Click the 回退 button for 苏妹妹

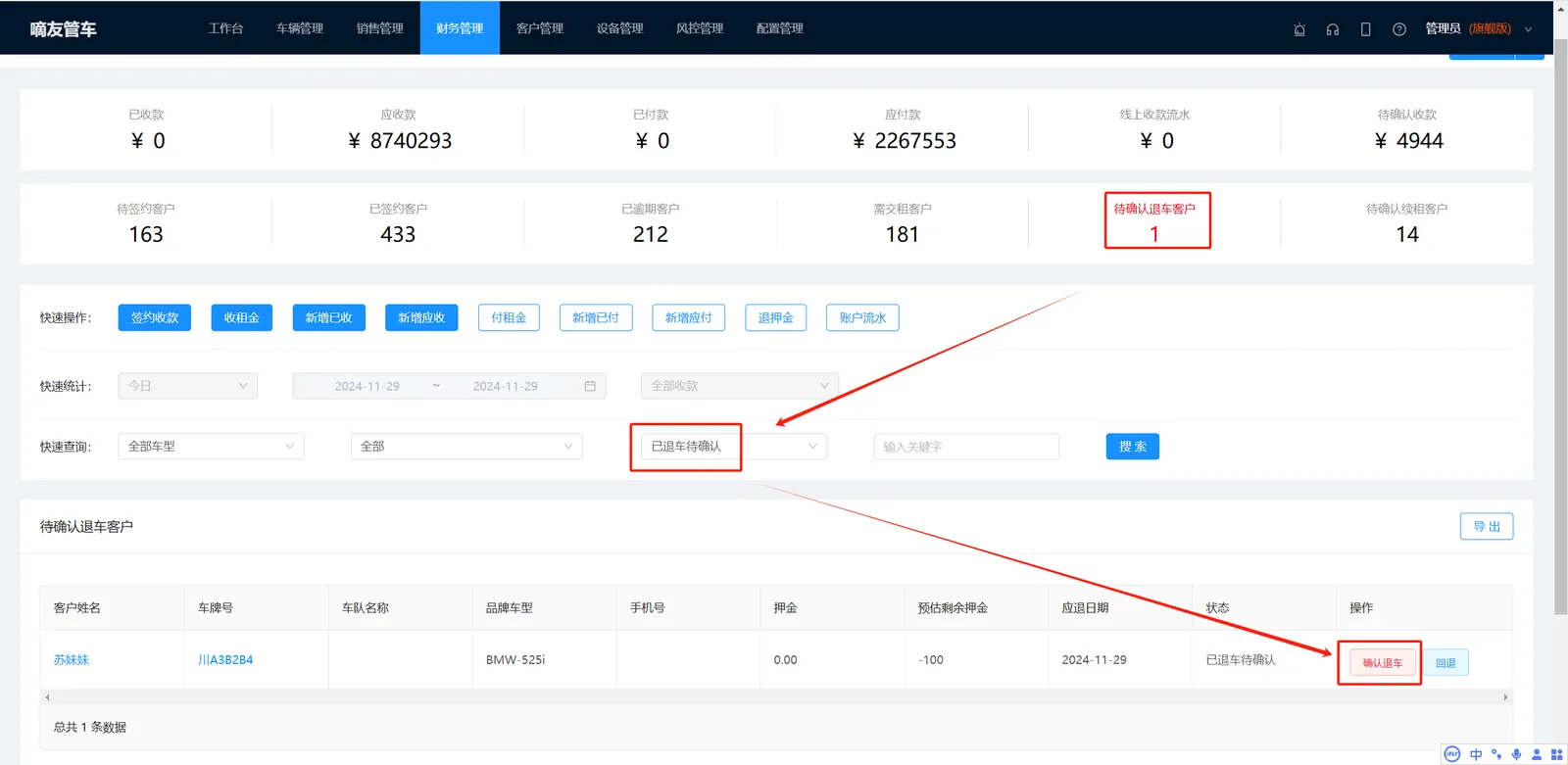(x=1445, y=663)
